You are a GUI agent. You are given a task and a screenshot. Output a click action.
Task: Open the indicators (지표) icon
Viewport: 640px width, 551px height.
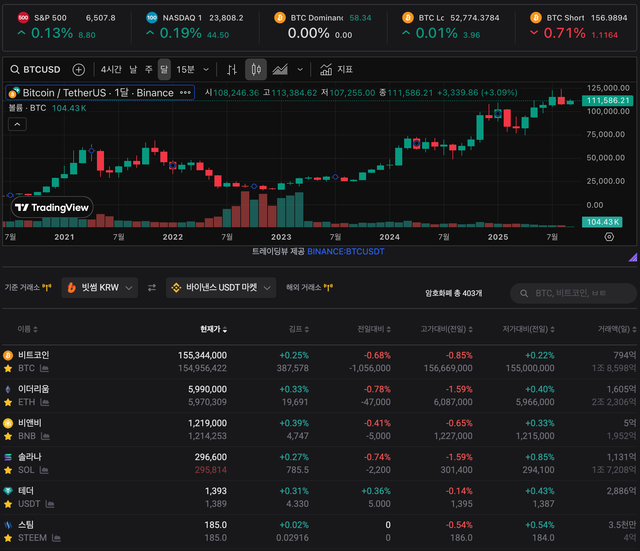click(326, 70)
